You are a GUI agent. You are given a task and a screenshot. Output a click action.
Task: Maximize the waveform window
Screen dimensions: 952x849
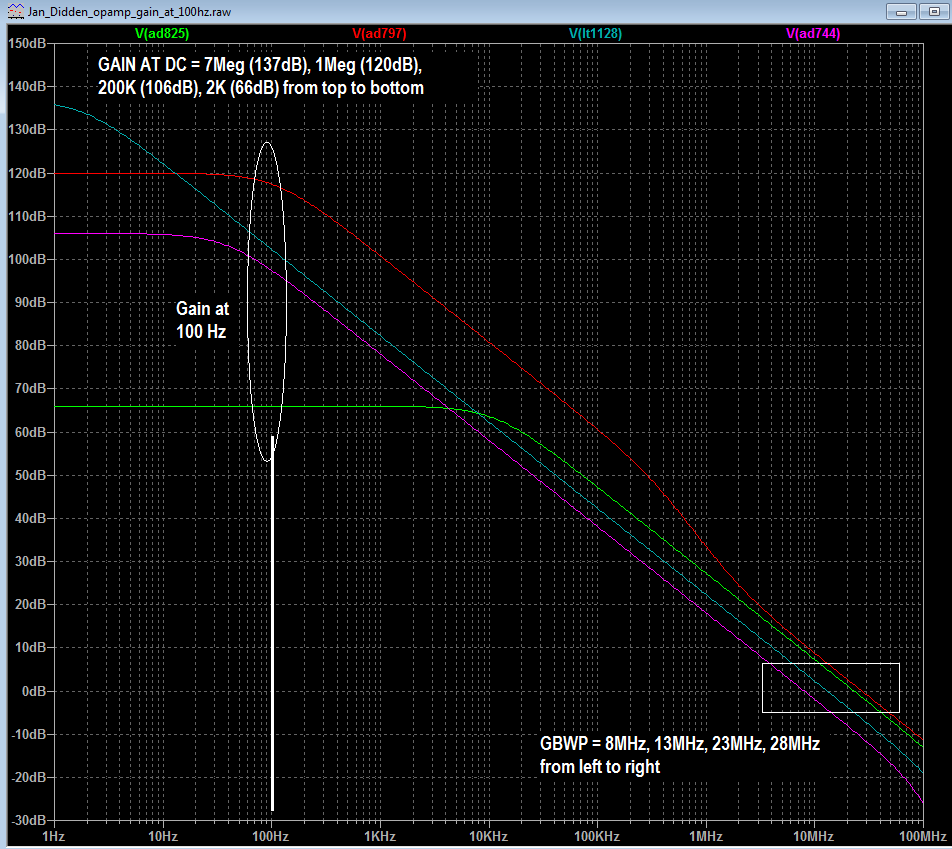934,12
